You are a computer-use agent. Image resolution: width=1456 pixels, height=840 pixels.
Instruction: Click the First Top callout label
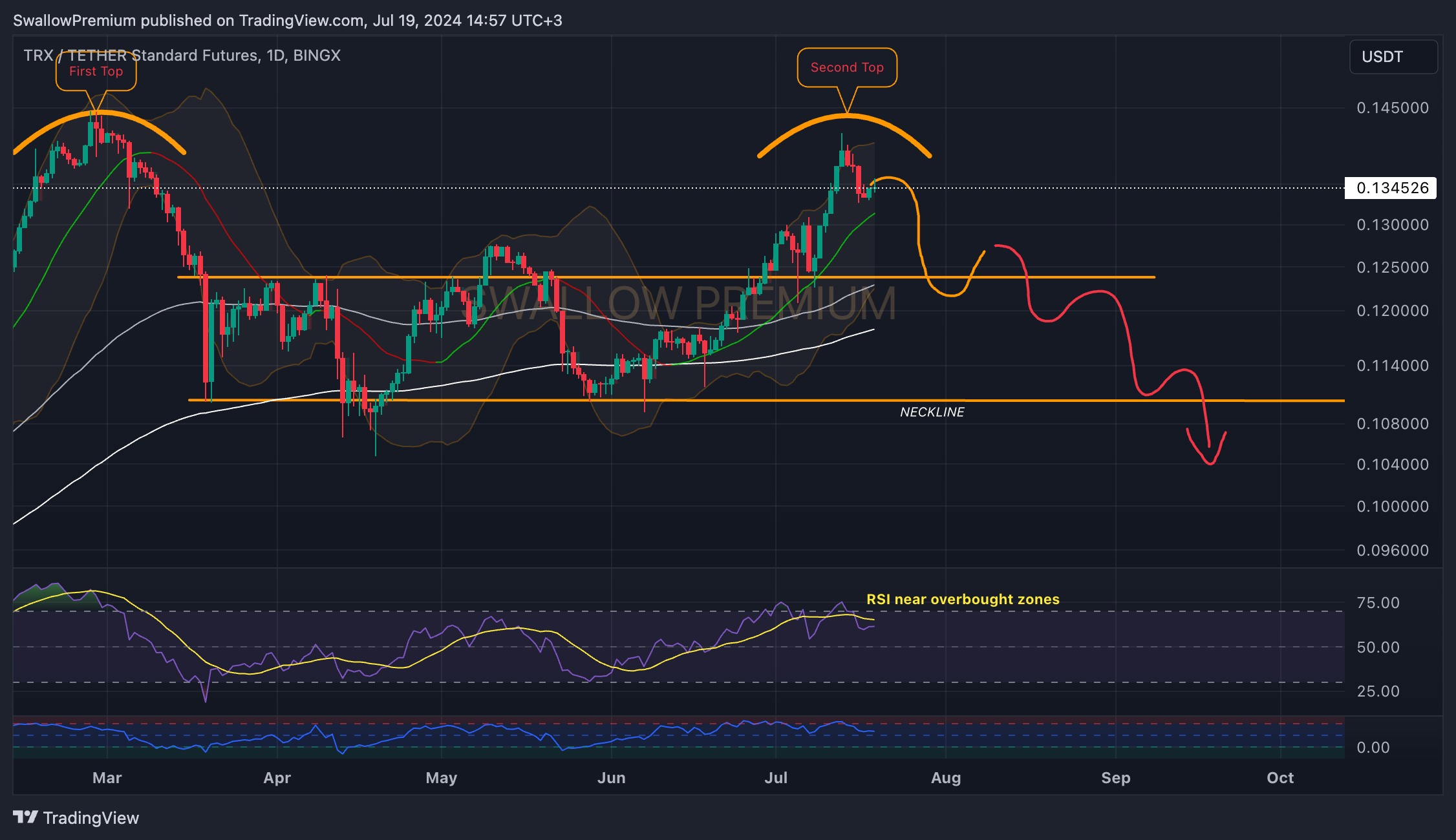pyautogui.click(x=96, y=72)
